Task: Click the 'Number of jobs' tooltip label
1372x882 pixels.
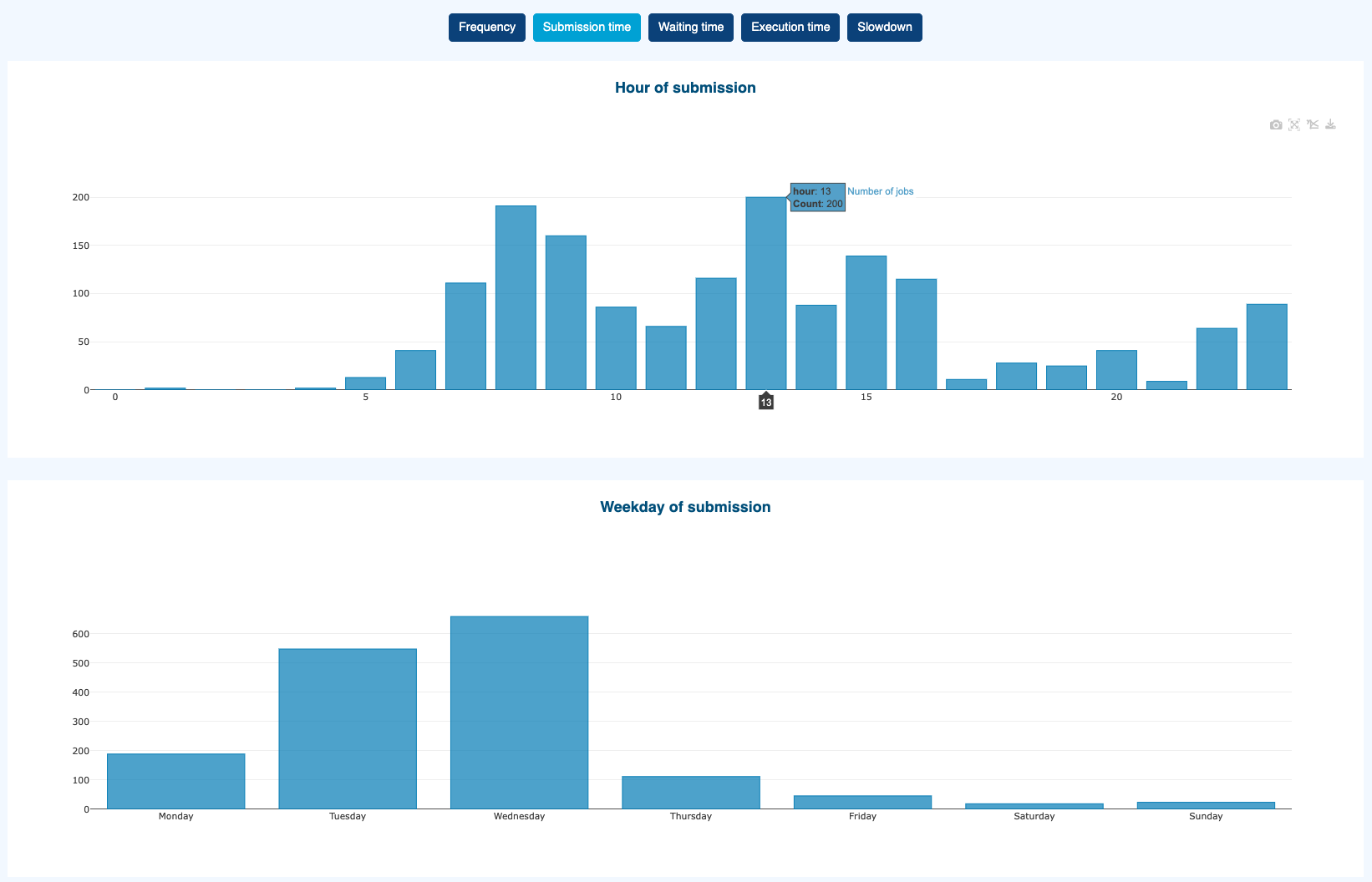Action: pyautogui.click(x=880, y=191)
